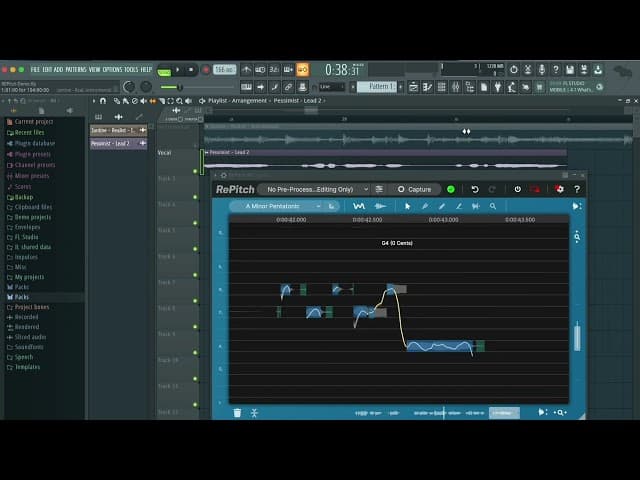The width and height of the screenshot is (640, 480).
Task: Open the EDIT menu
Action: click(x=47, y=70)
